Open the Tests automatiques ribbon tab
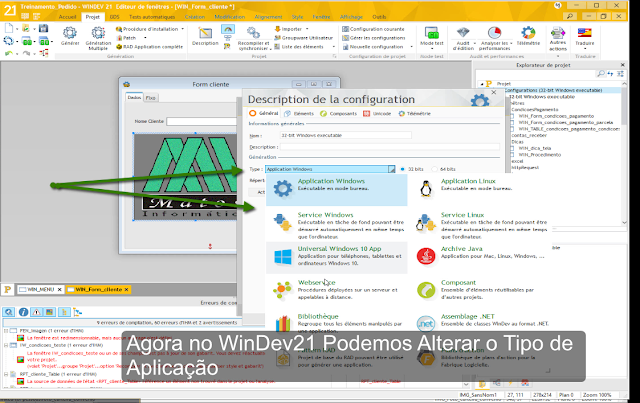 click(x=152, y=17)
